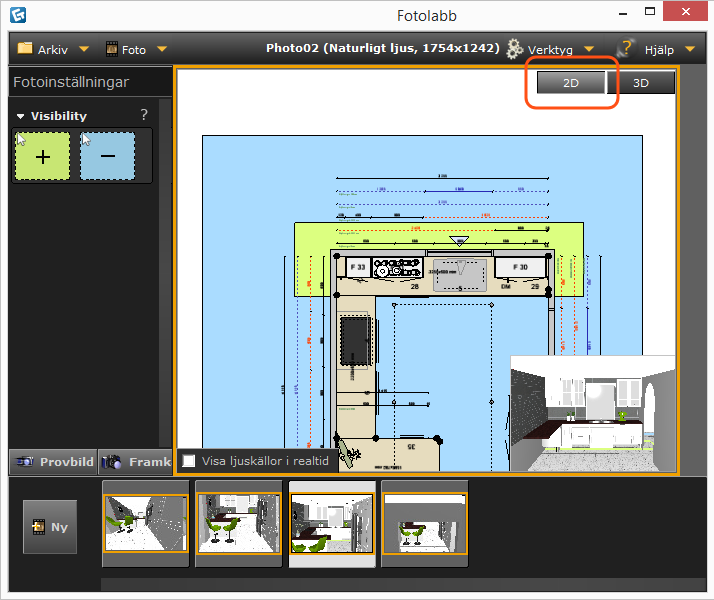714x600 pixels.
Task: Switch view to 3D mode
Action: tap(641, 83)
